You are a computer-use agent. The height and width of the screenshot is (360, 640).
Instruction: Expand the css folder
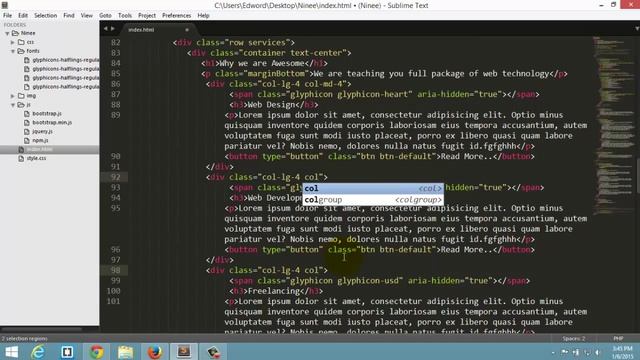[13, 42]
